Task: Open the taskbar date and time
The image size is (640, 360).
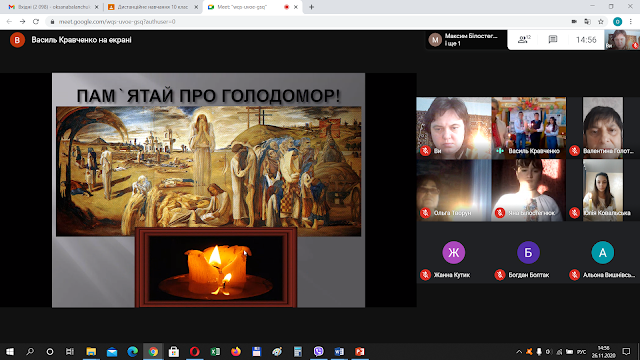Action: (x=604, y=351)
